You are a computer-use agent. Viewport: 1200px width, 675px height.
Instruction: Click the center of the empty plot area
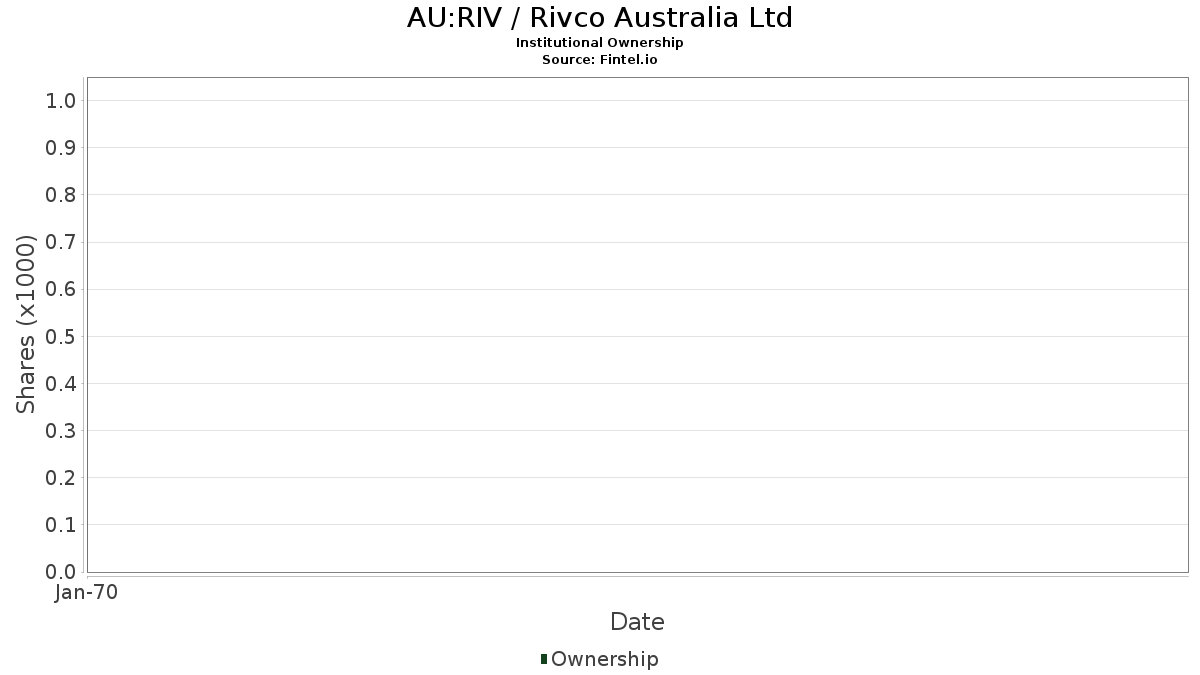[637, 325]
